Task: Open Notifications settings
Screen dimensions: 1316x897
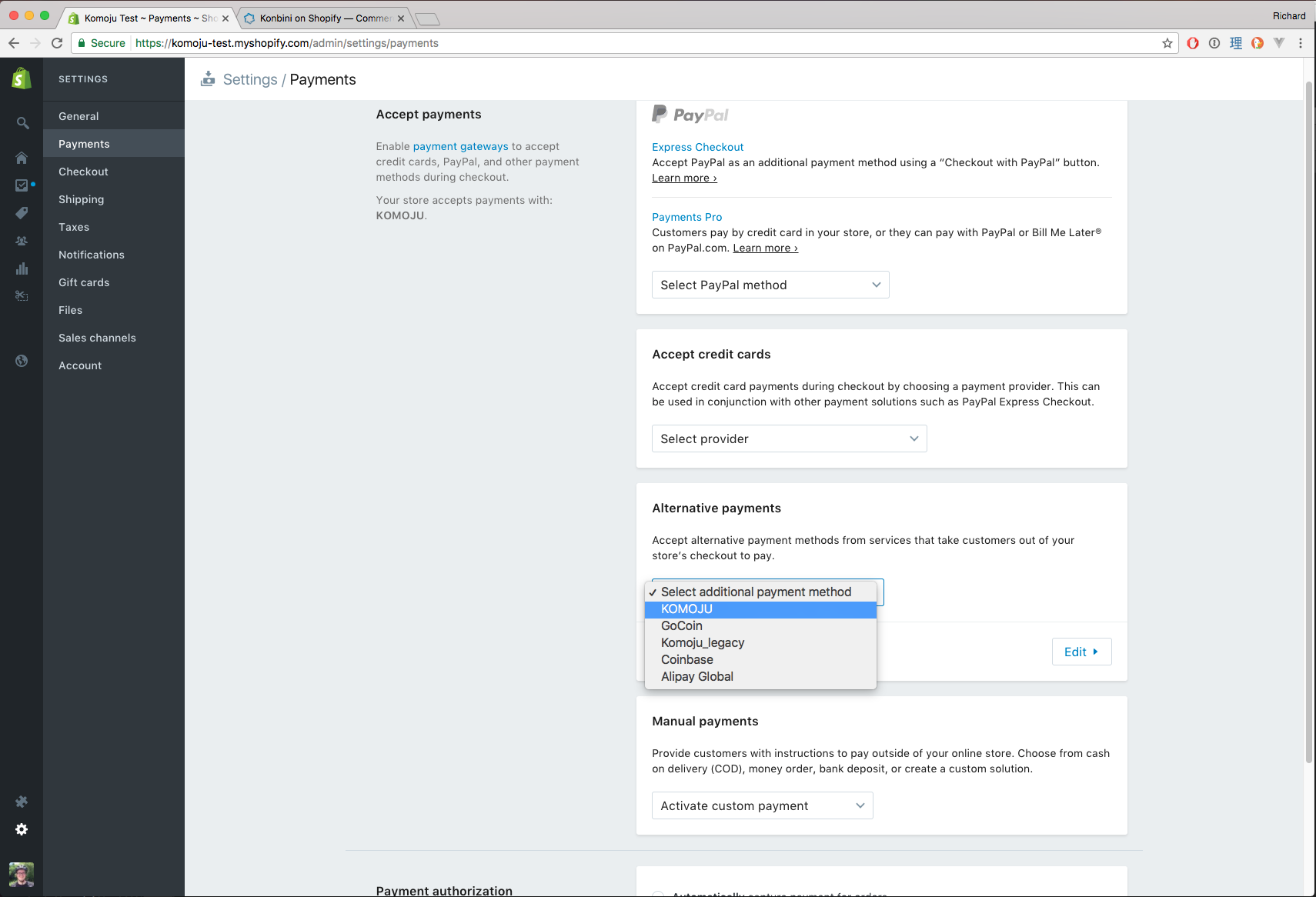Action: pyautogui.click(x=114, y=255)
